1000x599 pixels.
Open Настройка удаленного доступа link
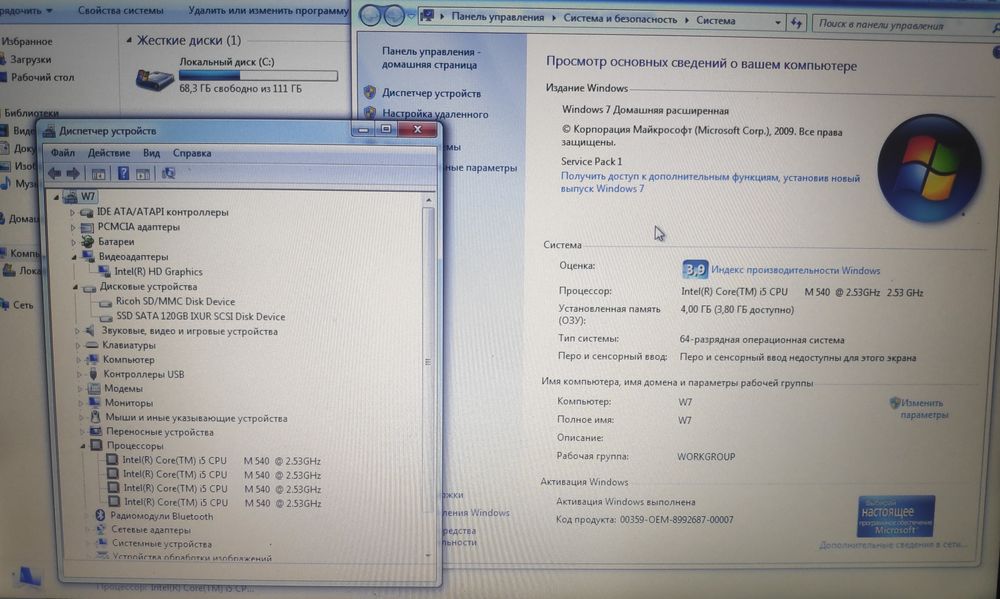coord(435,114)
